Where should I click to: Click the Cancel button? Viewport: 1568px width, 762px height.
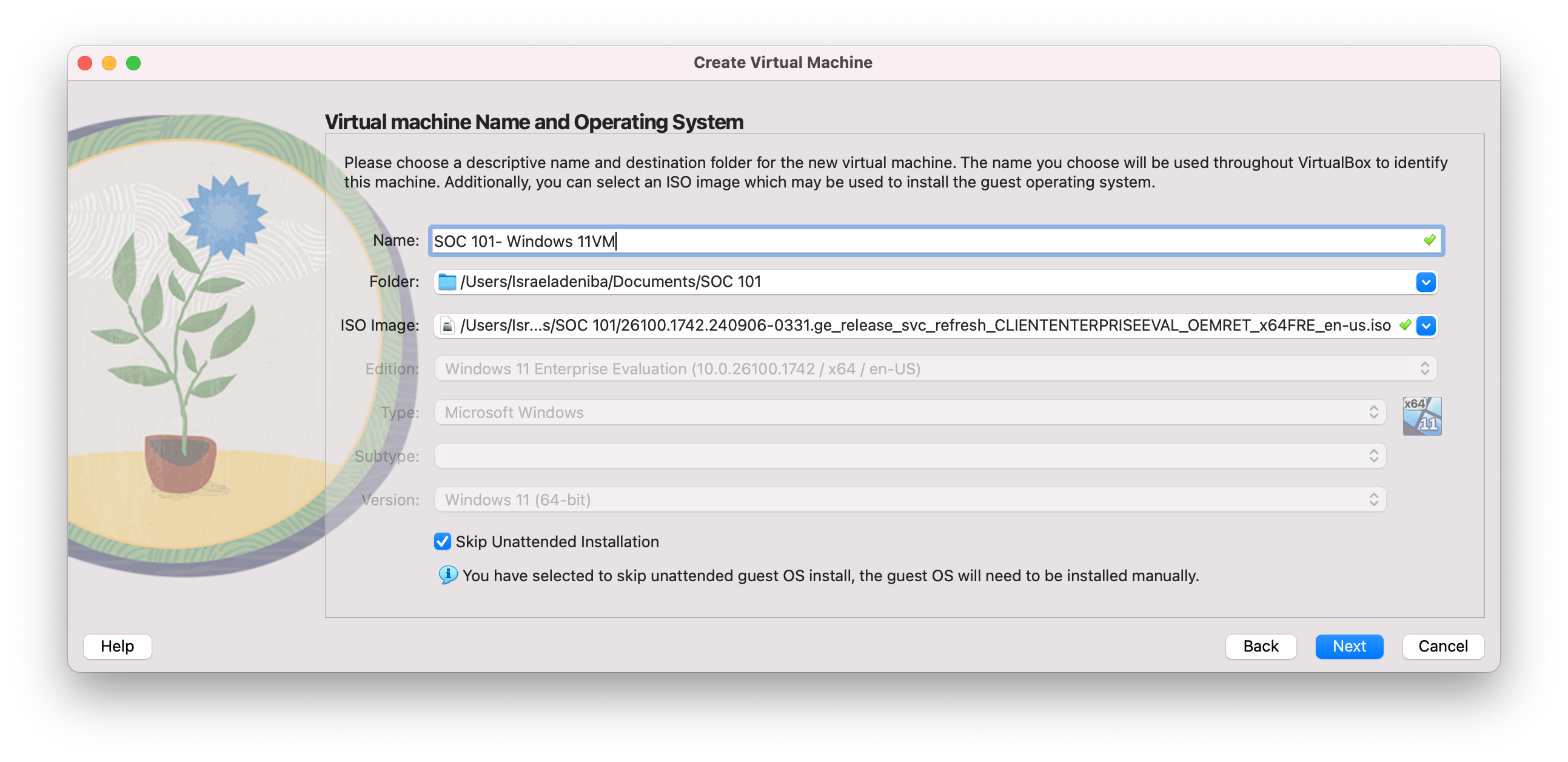pyautogui.click(x=1442, y=646)
